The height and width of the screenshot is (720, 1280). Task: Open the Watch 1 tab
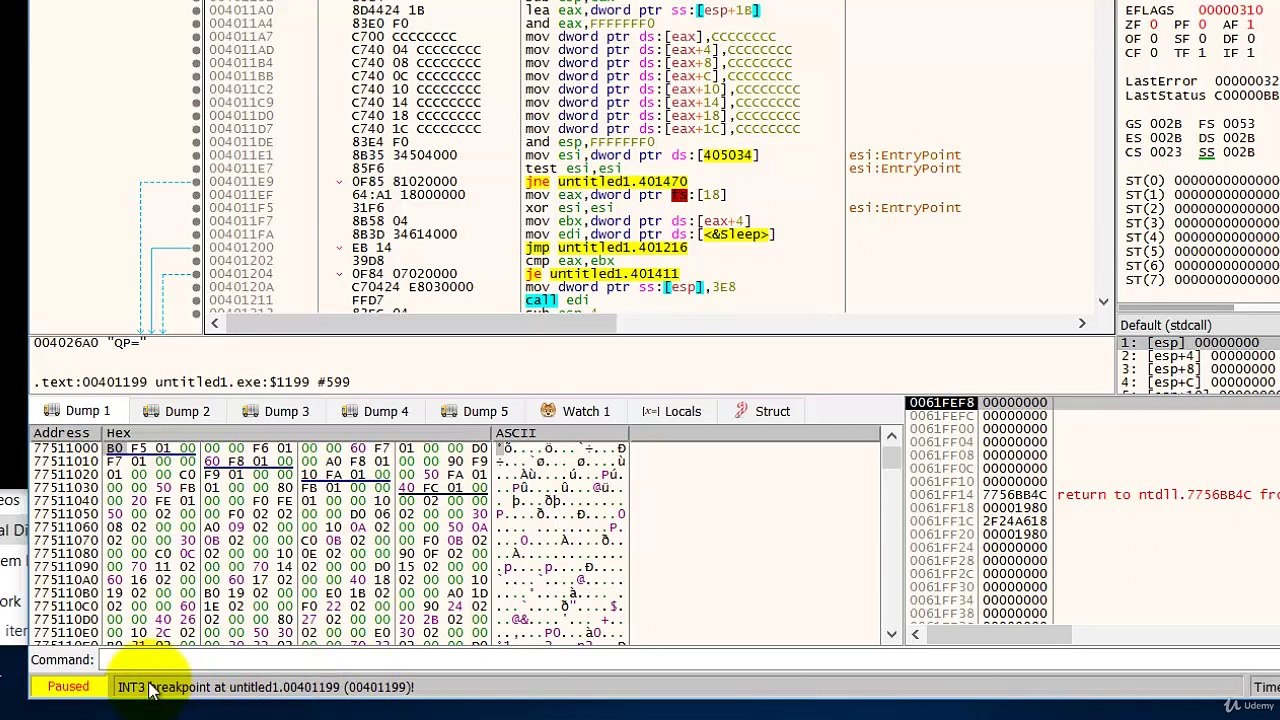pos(575,411)
